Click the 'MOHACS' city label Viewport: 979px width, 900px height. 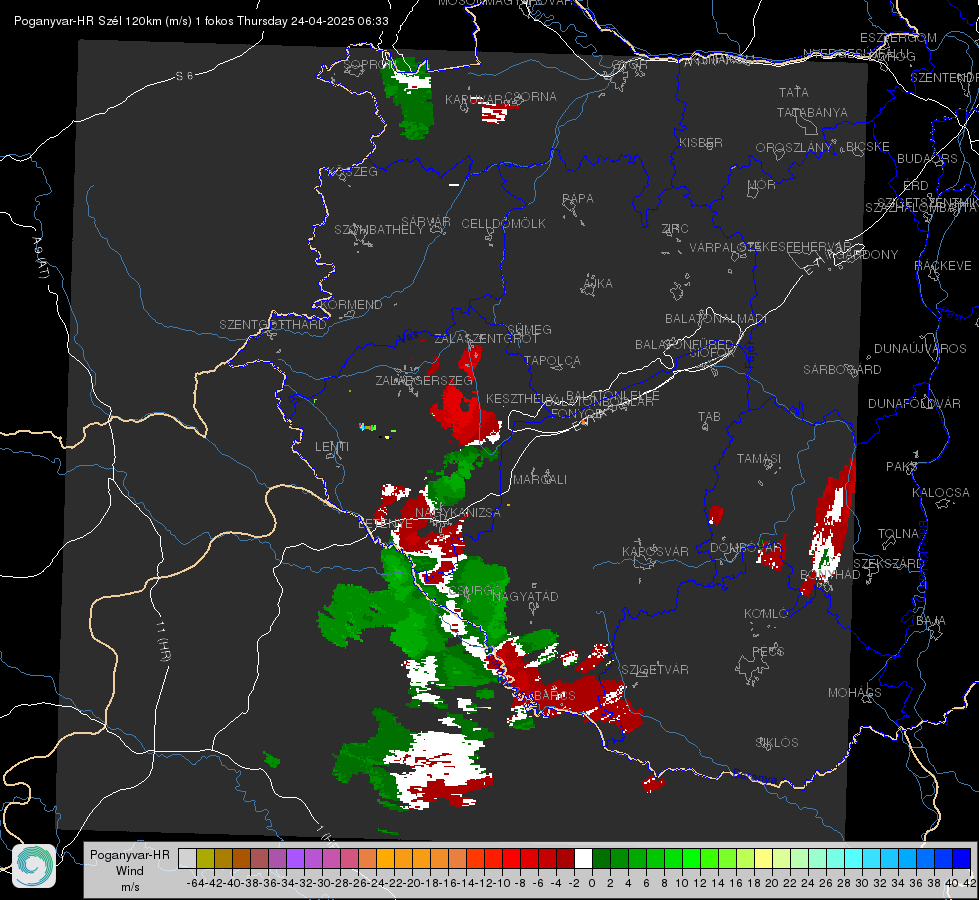(x=855, y=693)
